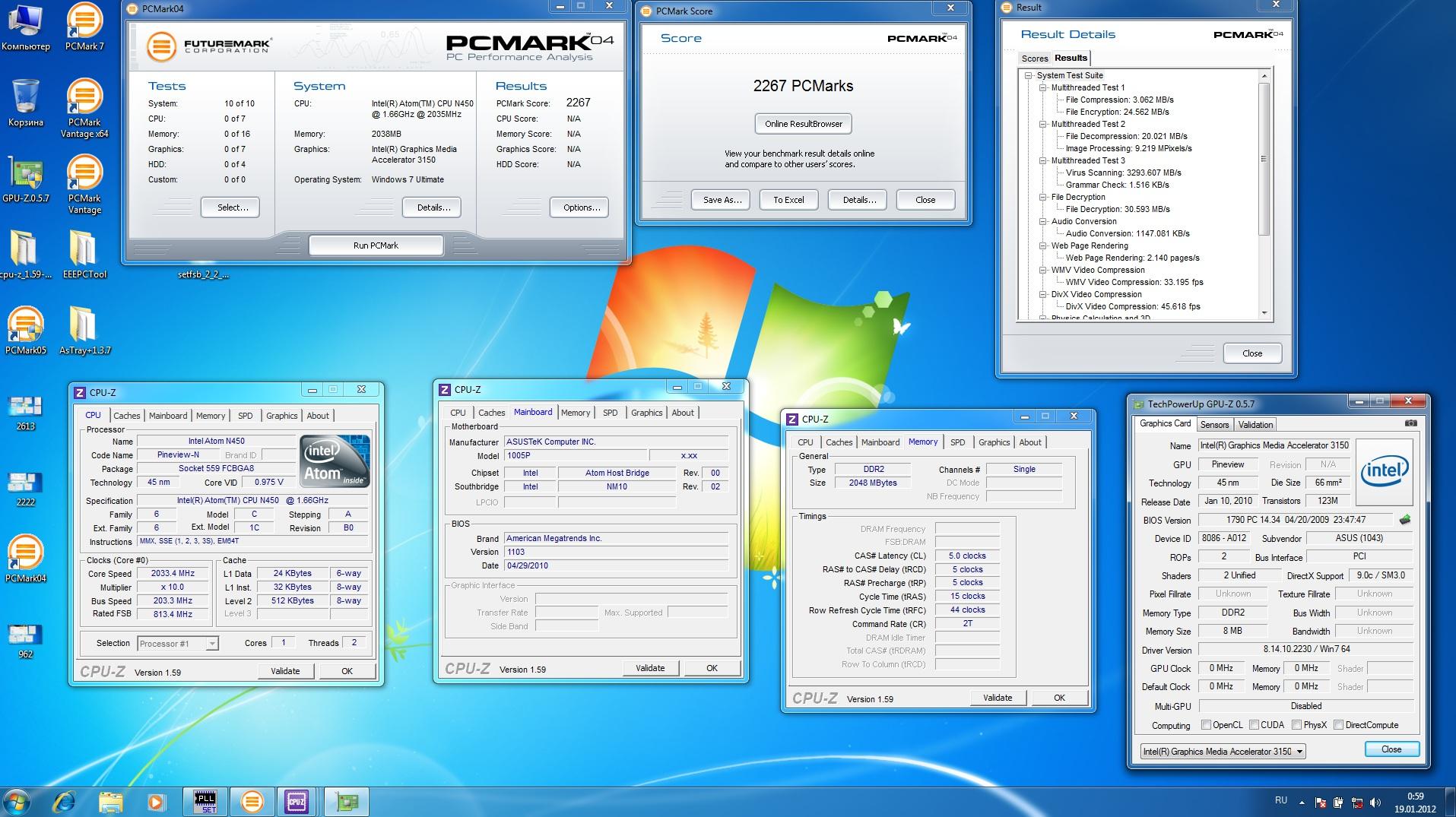Switch to GPU-Z taskbar button

[347, 802]
